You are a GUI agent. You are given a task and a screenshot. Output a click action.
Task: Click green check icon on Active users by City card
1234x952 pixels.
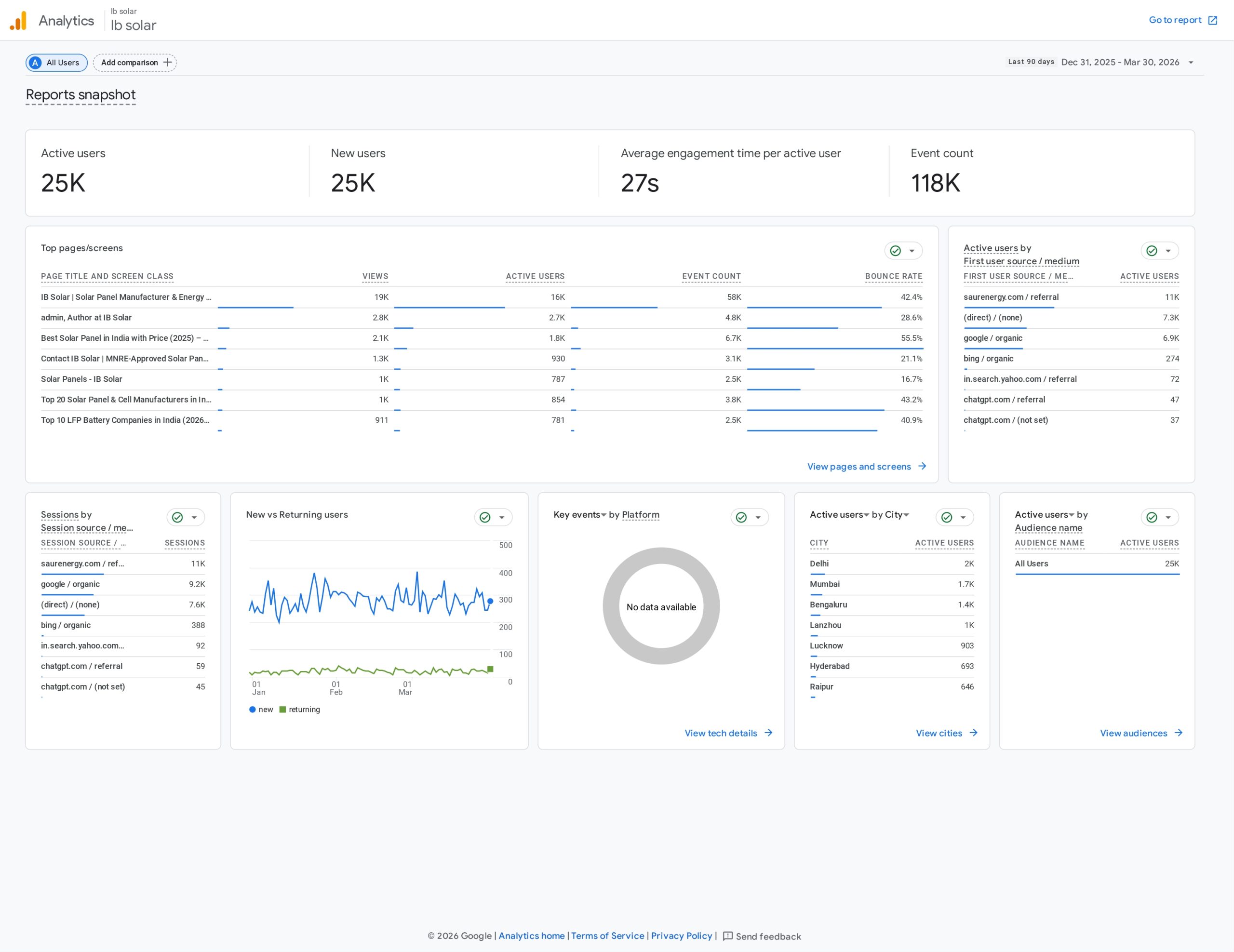coord(947,518)
